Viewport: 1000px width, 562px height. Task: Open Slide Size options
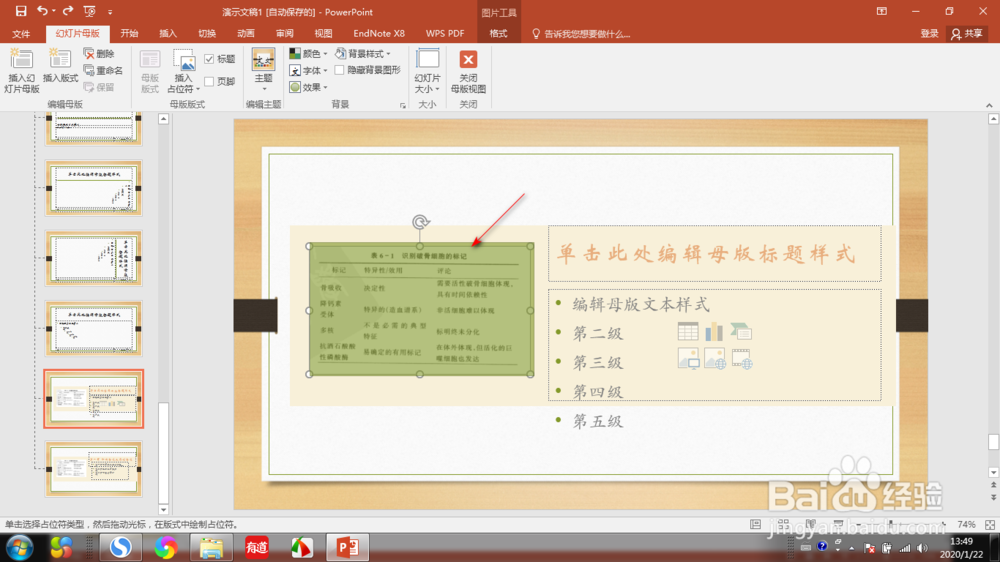coord(427,71)
